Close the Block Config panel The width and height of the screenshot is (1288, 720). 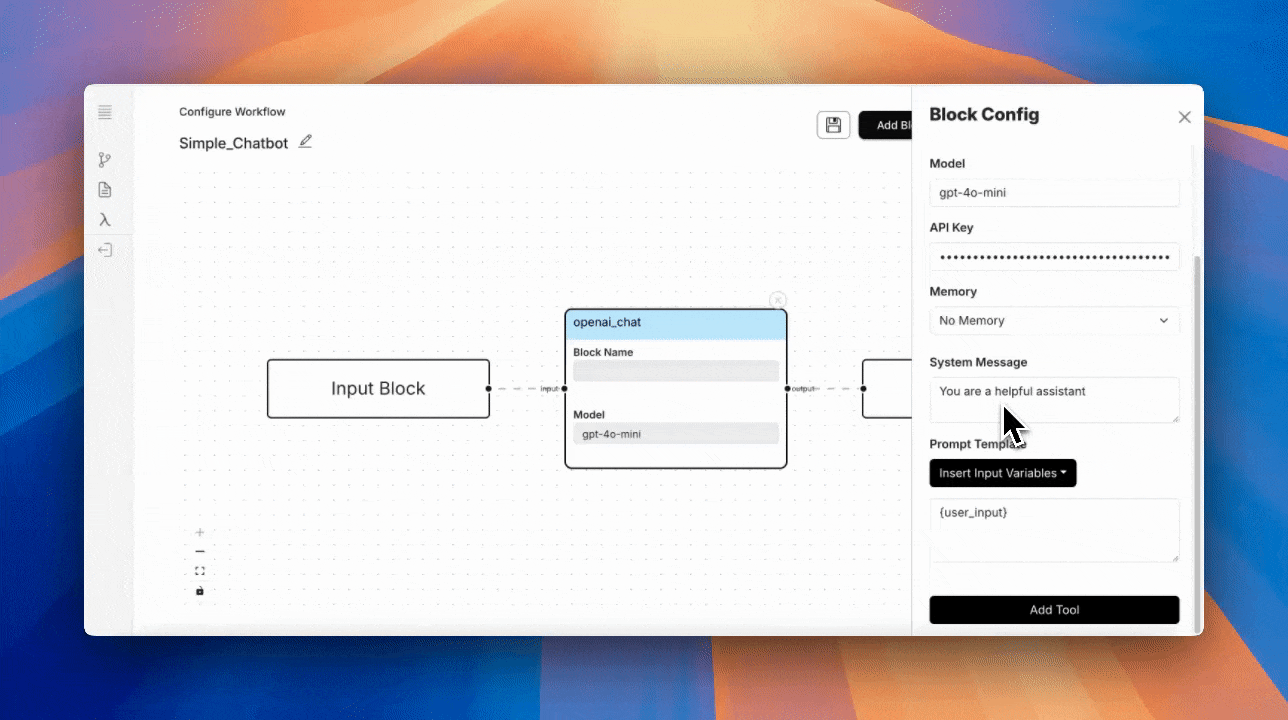1184,117
